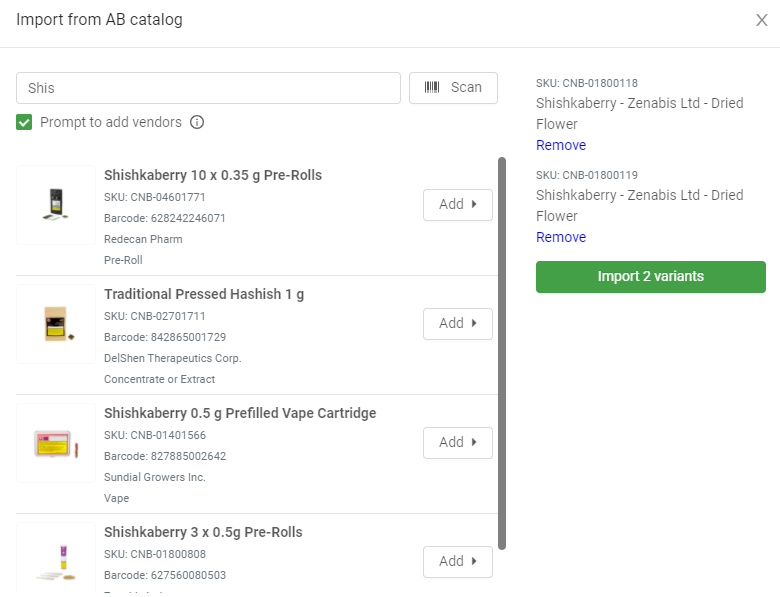Expand Add for Shishkaberry 3 x 0.5g Pre-Rolls
780x597 pixels.
457,561
